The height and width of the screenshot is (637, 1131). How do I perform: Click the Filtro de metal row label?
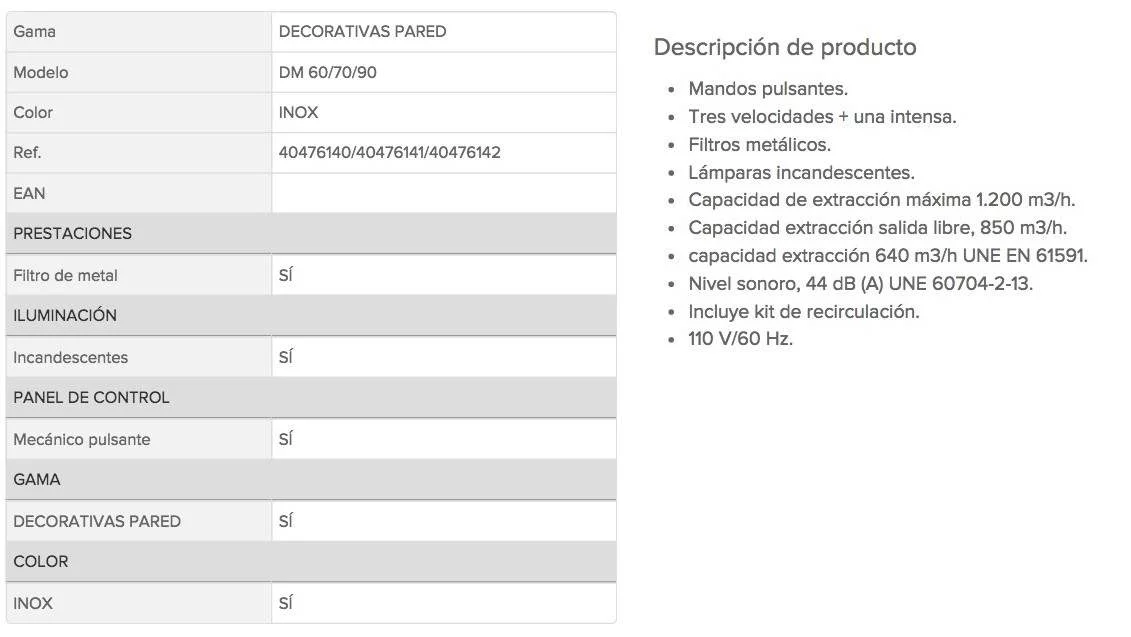[65, 276]
